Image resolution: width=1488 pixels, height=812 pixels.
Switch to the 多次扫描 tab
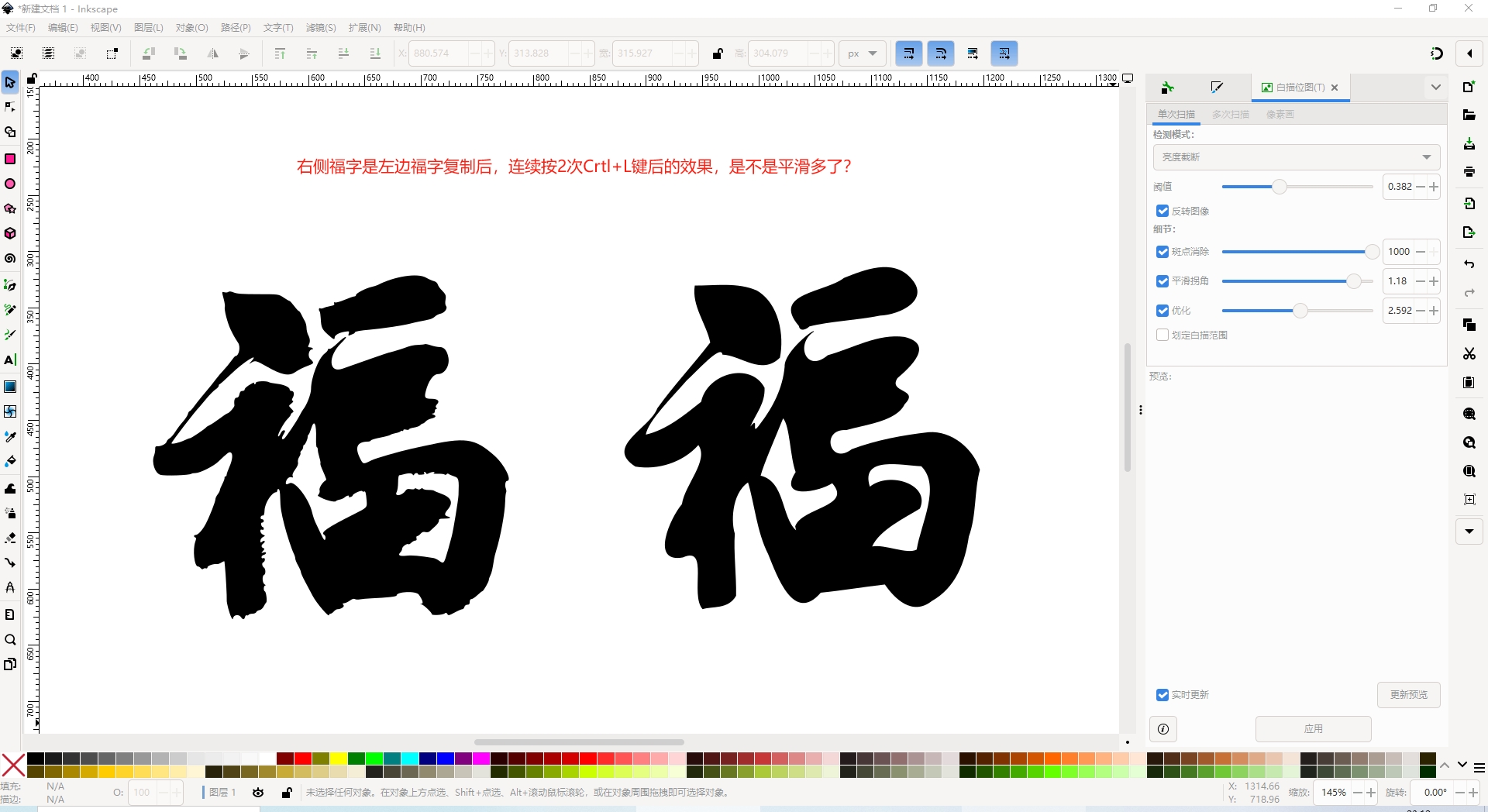pos(1230,115)
